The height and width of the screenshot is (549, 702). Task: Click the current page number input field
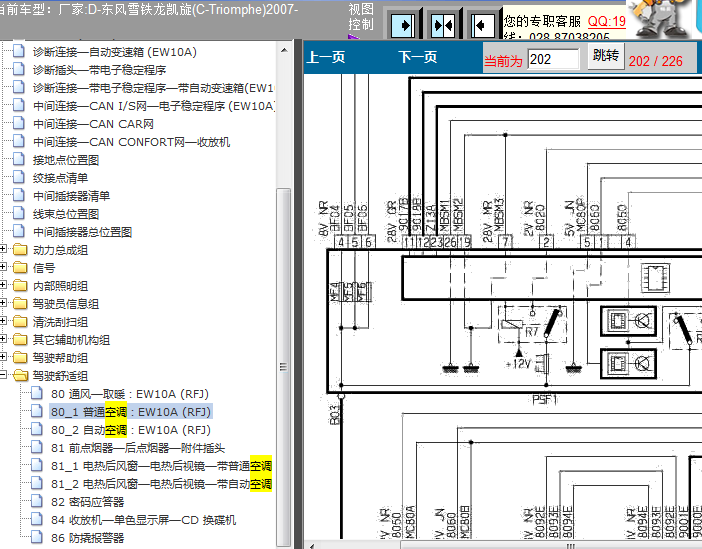click(x=553, y=59)
